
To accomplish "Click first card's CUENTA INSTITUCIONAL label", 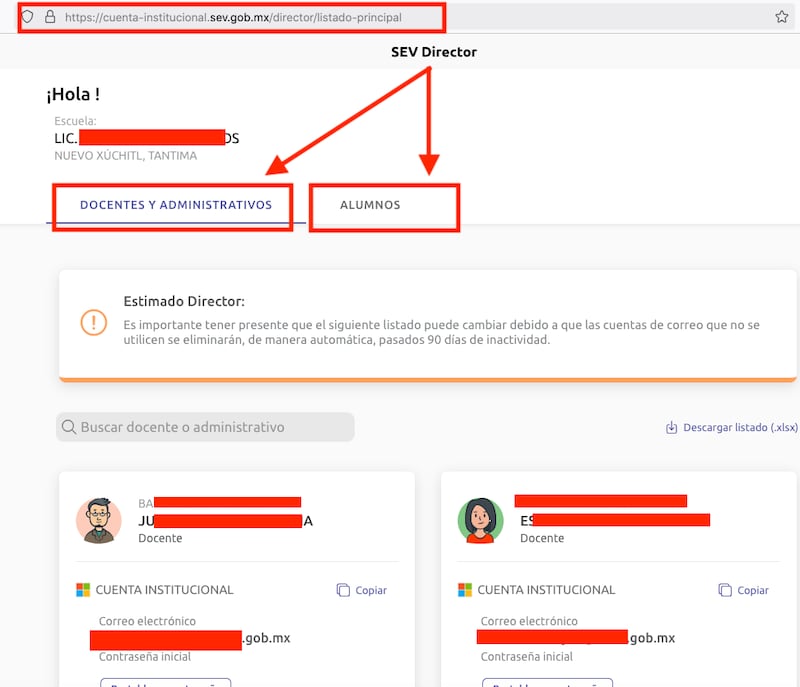I will click(x=164, y=590).
